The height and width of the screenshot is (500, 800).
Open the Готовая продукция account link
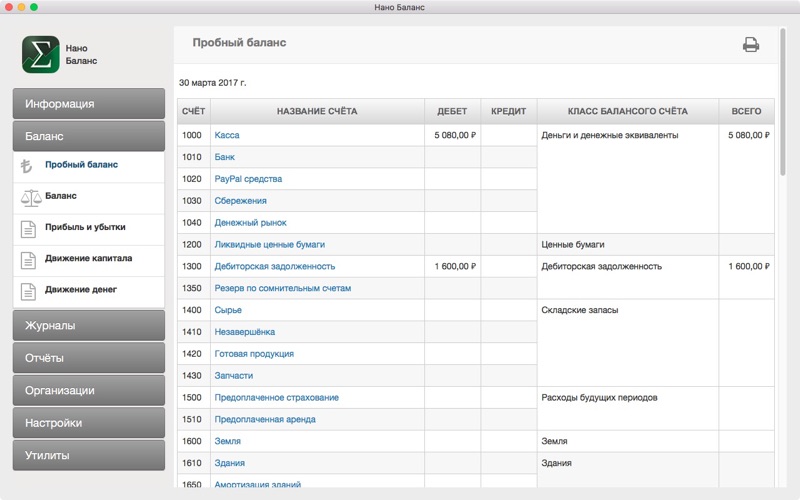point(254,354)
